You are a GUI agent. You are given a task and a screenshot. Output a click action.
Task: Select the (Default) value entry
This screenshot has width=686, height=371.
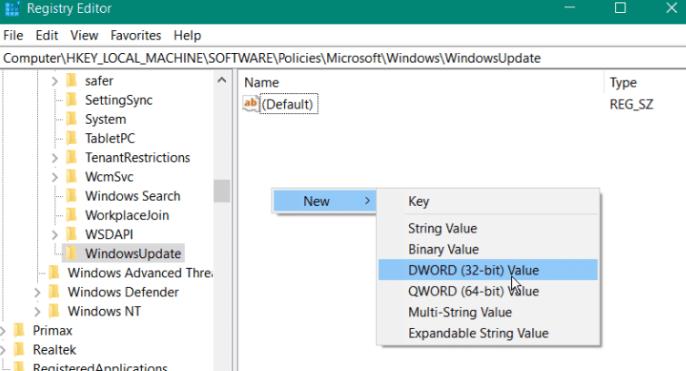288,104
